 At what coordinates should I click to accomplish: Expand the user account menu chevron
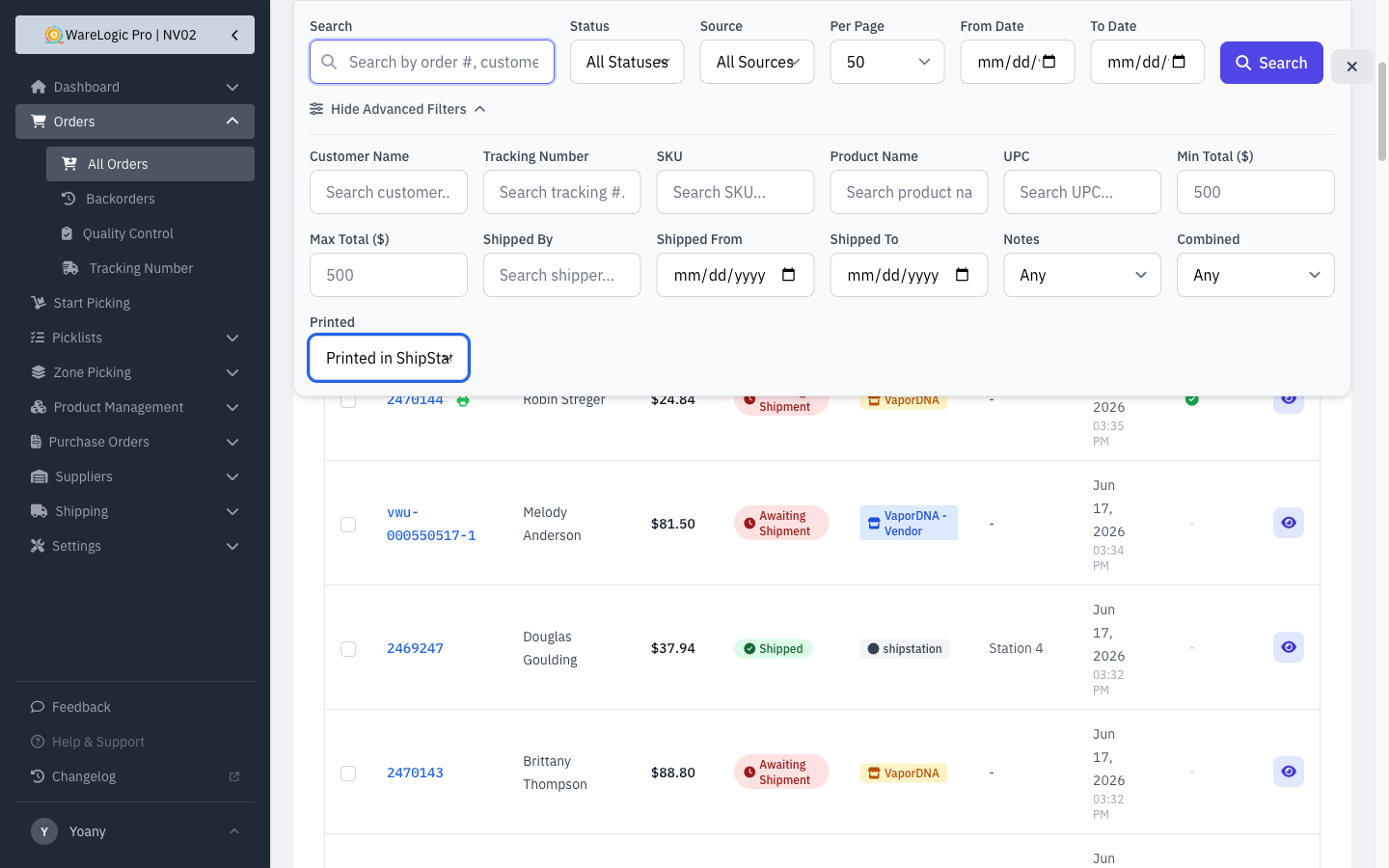(234, 831)
